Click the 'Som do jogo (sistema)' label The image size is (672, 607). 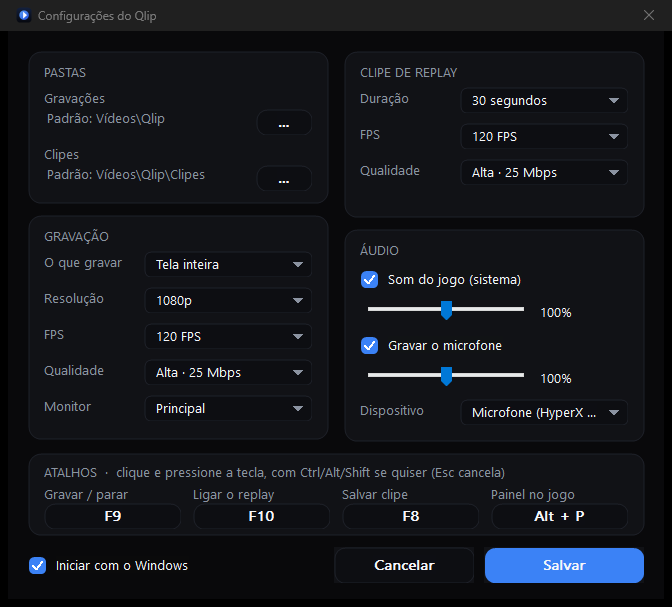tap(454, 280)
